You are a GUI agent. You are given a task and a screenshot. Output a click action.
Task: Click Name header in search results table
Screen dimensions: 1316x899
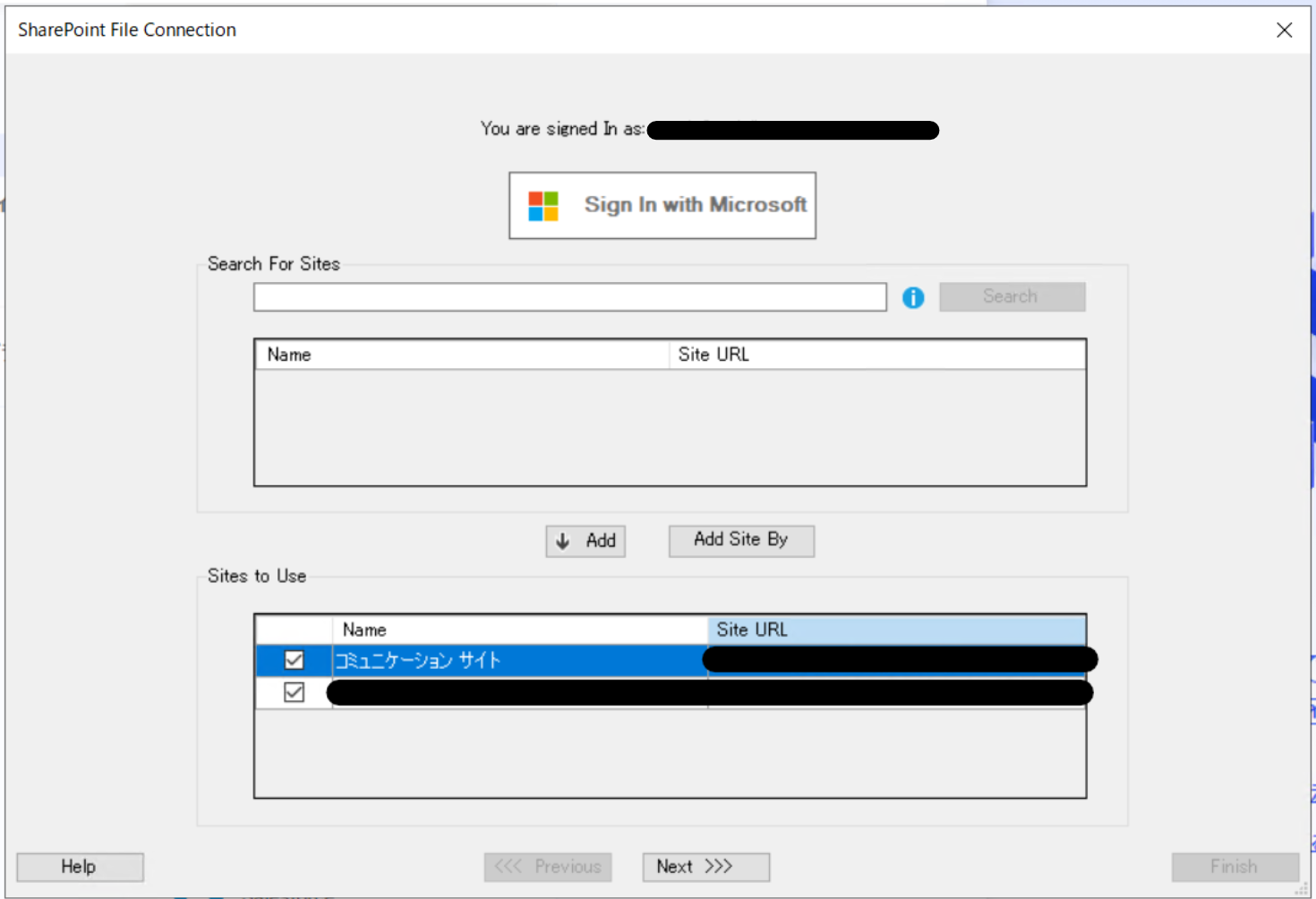point(462,355)
